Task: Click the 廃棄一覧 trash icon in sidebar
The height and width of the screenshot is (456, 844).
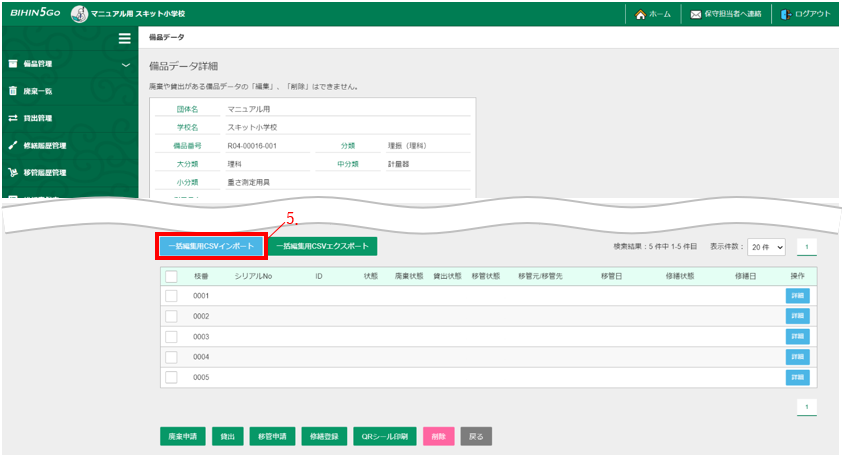Action: pos(13,91)
